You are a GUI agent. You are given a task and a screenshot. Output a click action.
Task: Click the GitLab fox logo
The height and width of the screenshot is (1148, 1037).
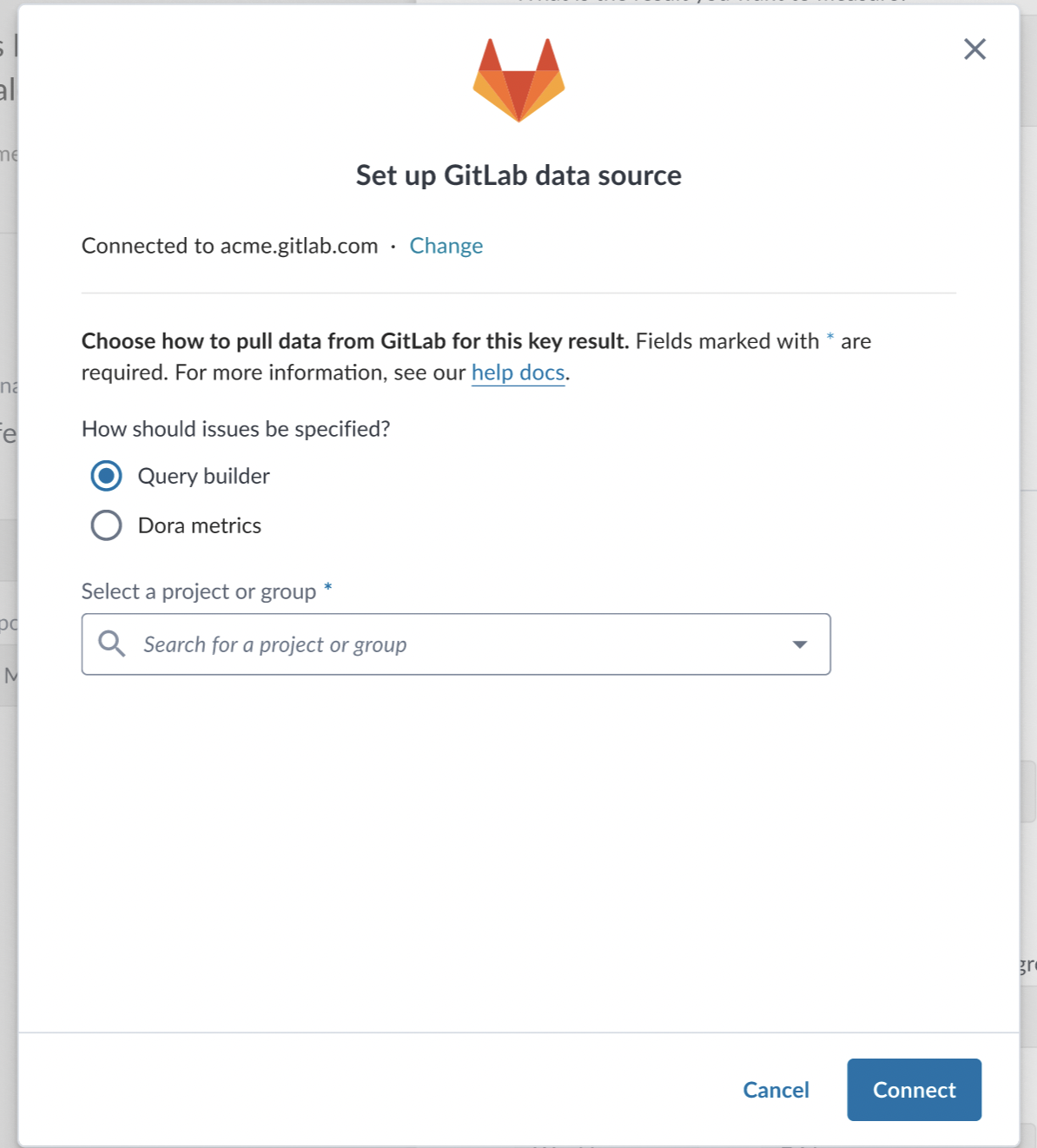[x=518, y=80]
